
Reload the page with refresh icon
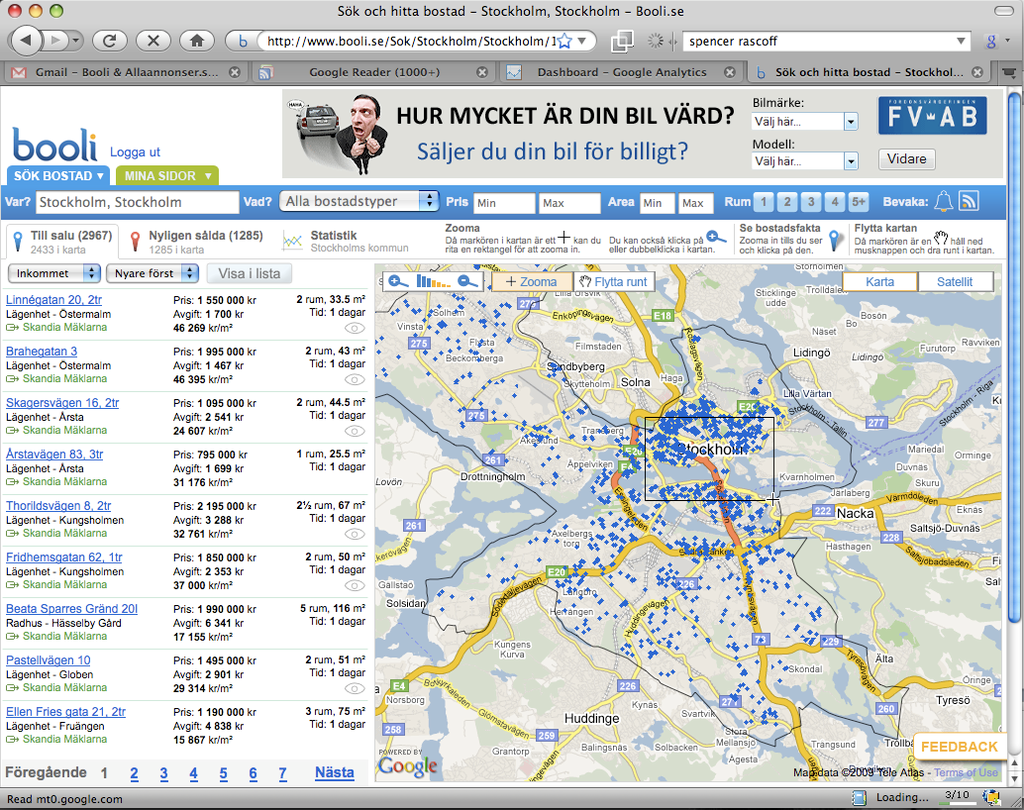click(109, 40)
